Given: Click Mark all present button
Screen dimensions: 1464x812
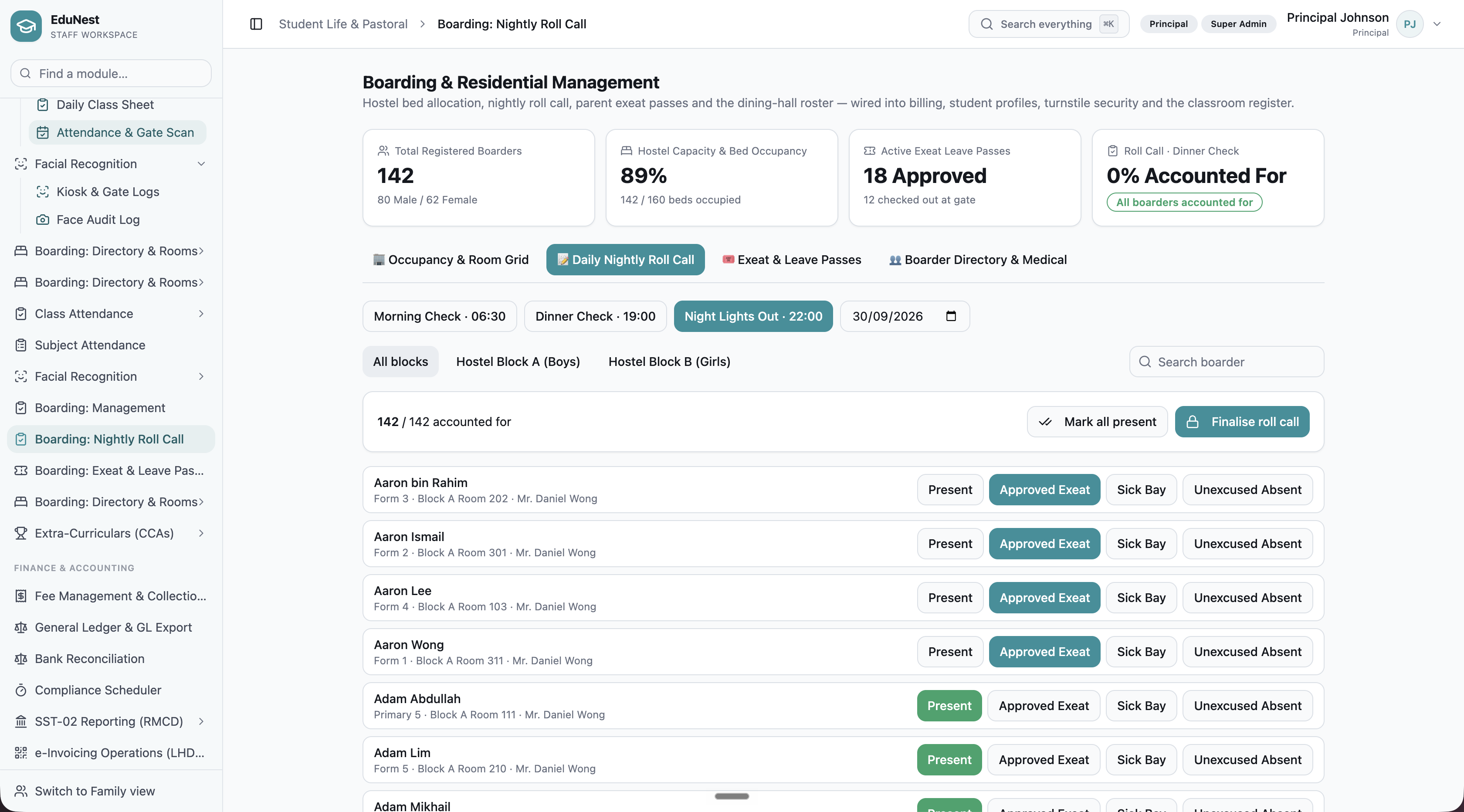Looking at the screenshot, I should click(1097, 421).
